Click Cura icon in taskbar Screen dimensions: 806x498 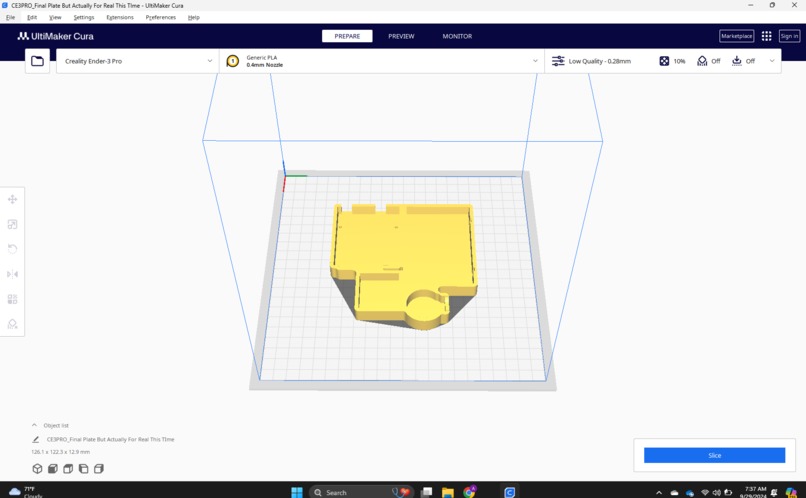click(x=509, y=492)
